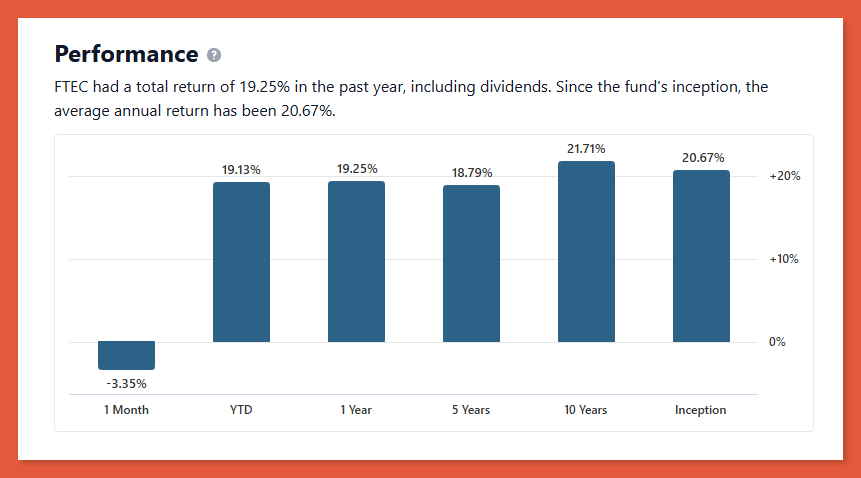
Task: Click the 18.79% value label
Action: pyautogui.click(x=471, y=173)
